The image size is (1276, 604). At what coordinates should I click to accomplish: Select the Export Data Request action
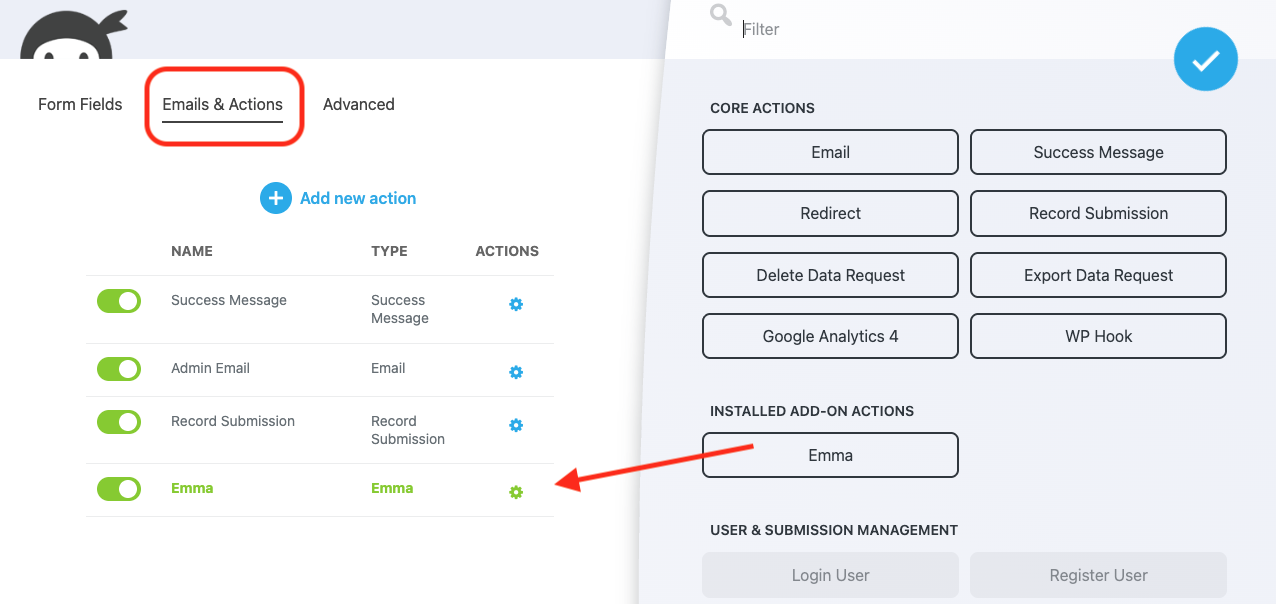pyautogui.click(x=1098, y=275)
